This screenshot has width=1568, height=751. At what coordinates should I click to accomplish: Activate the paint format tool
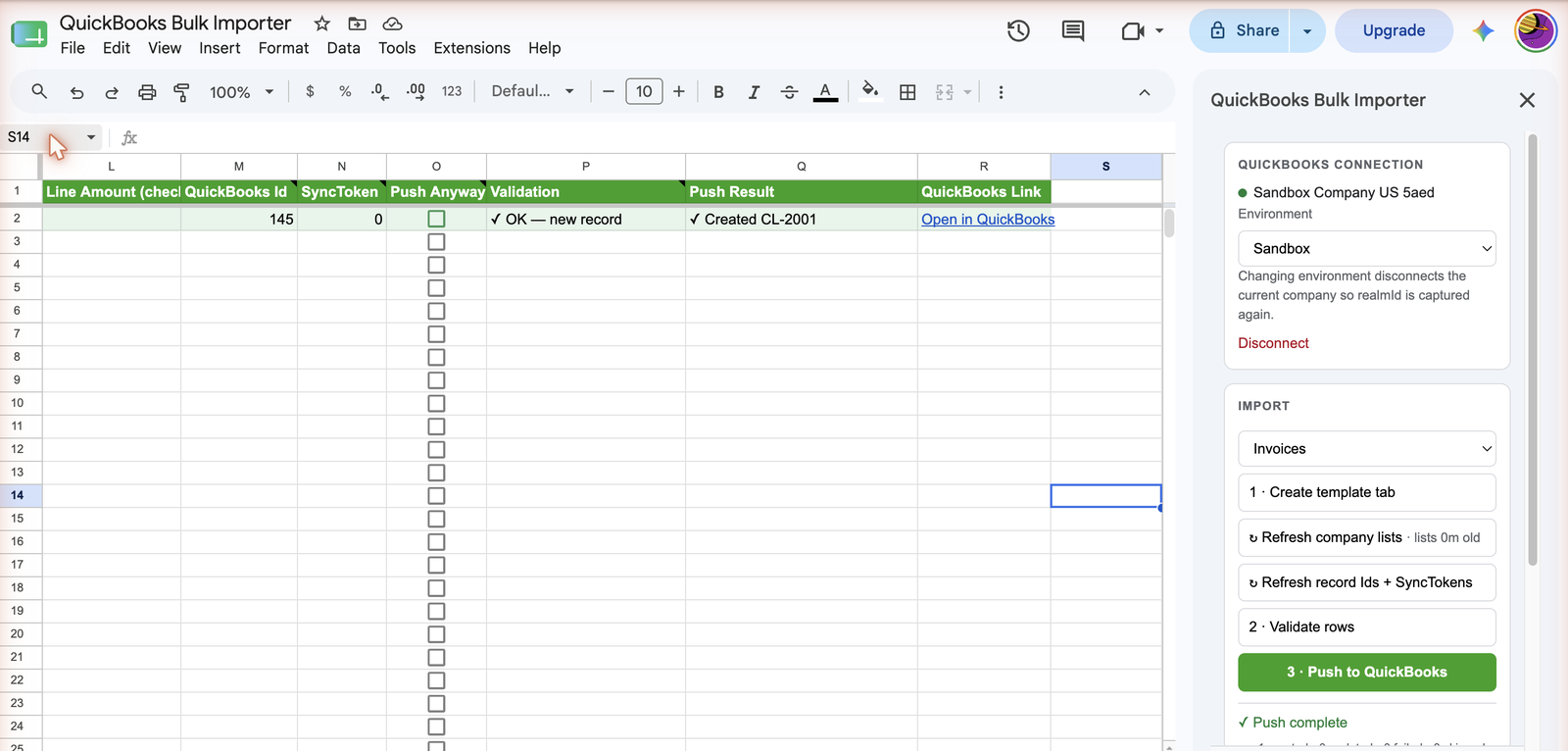[x=181, y=92]
